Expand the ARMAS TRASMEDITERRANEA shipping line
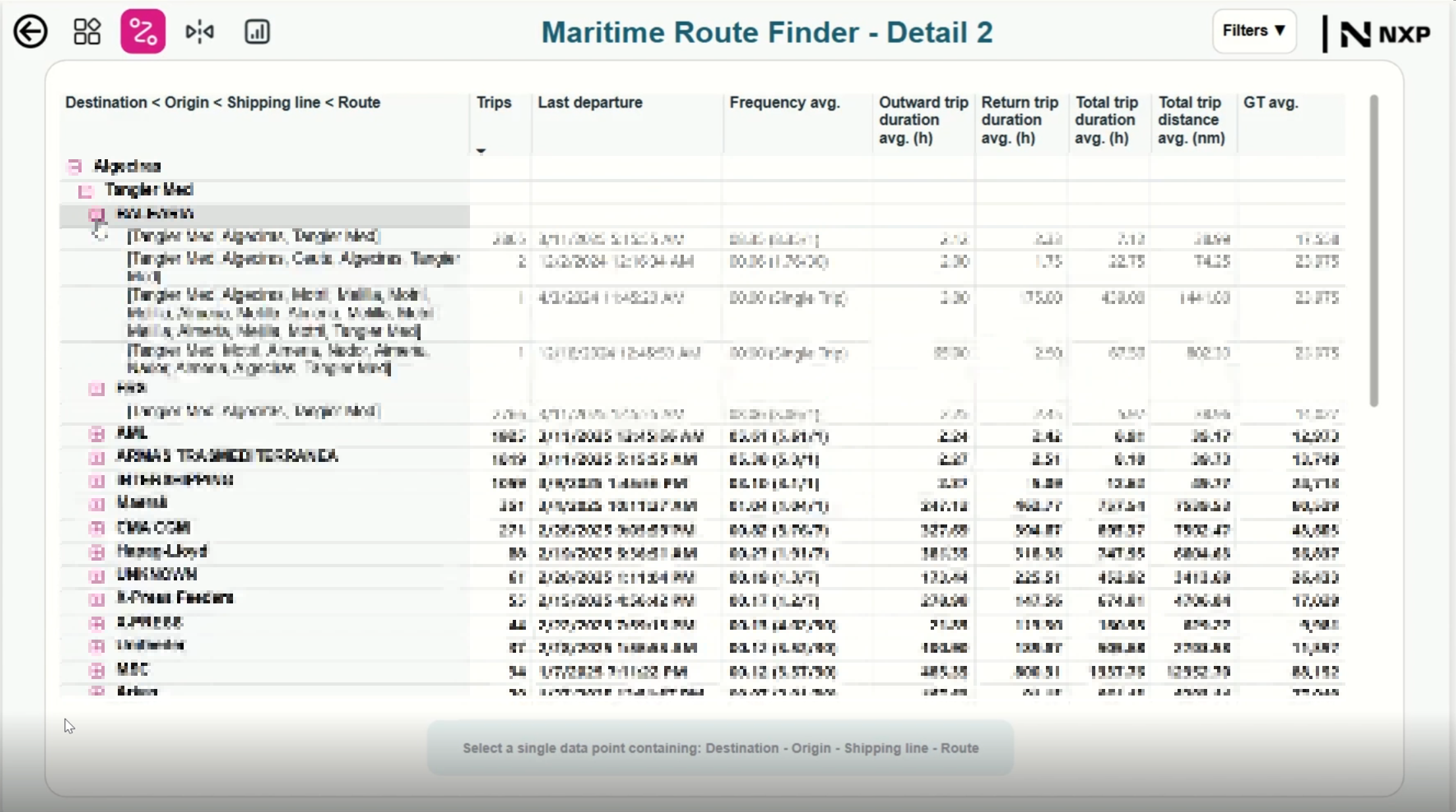 pyautogui.click(x=97, y=457)
